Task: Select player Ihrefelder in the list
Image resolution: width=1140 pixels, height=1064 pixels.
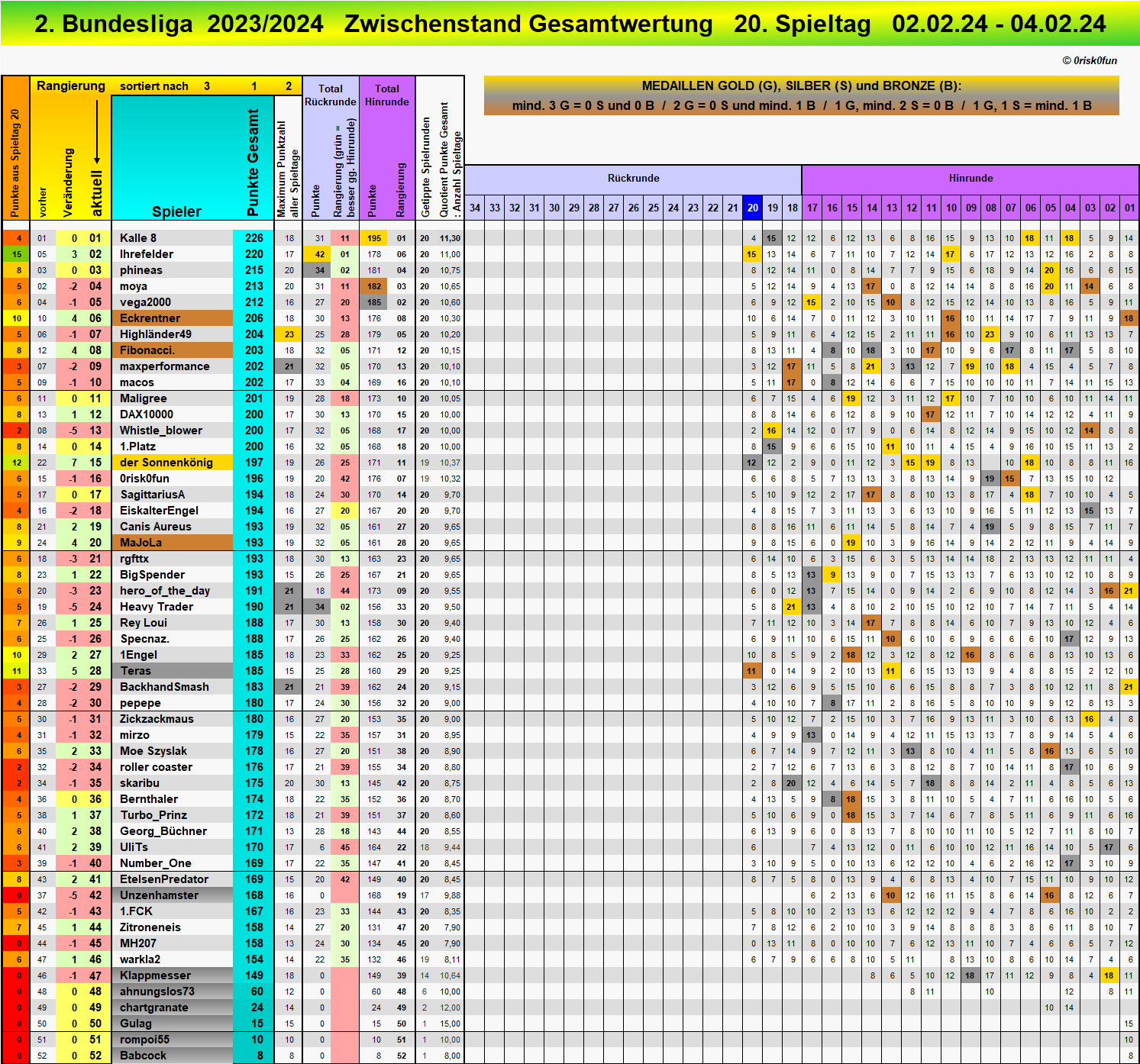Action: click(147, 254)
